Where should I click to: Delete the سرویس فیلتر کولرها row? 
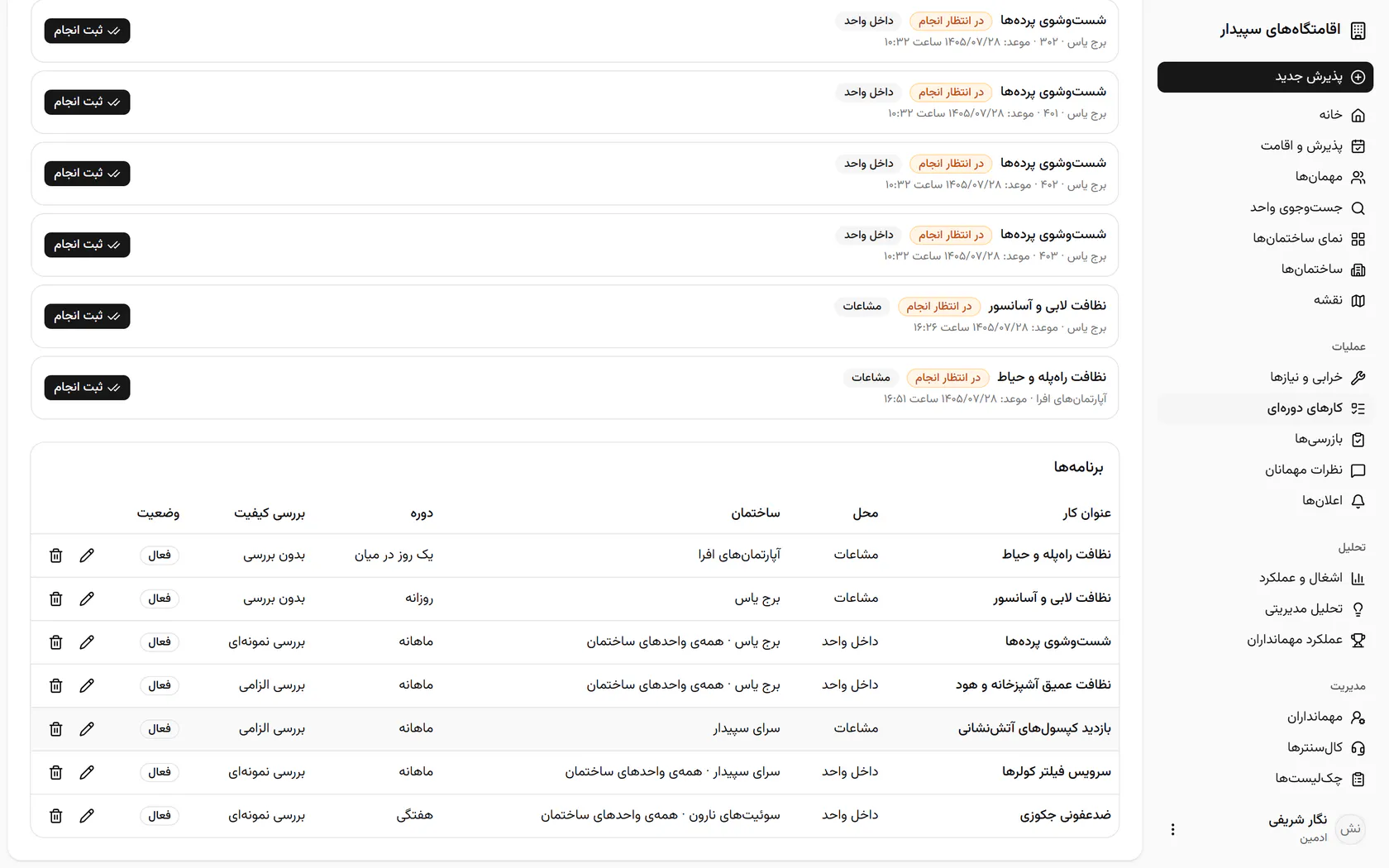(56, 772)
